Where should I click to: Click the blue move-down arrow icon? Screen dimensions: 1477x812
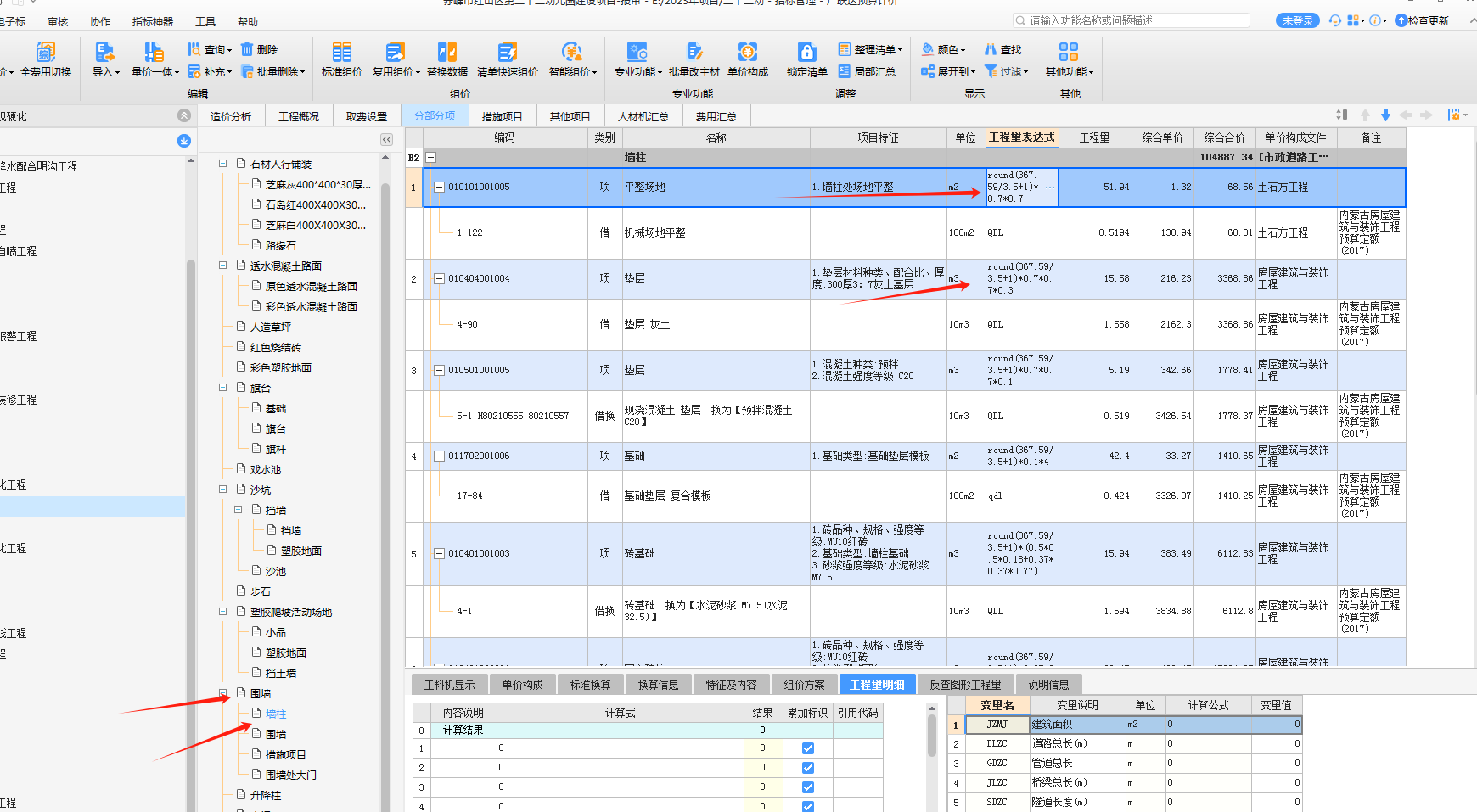click(x=1385, y=115)
